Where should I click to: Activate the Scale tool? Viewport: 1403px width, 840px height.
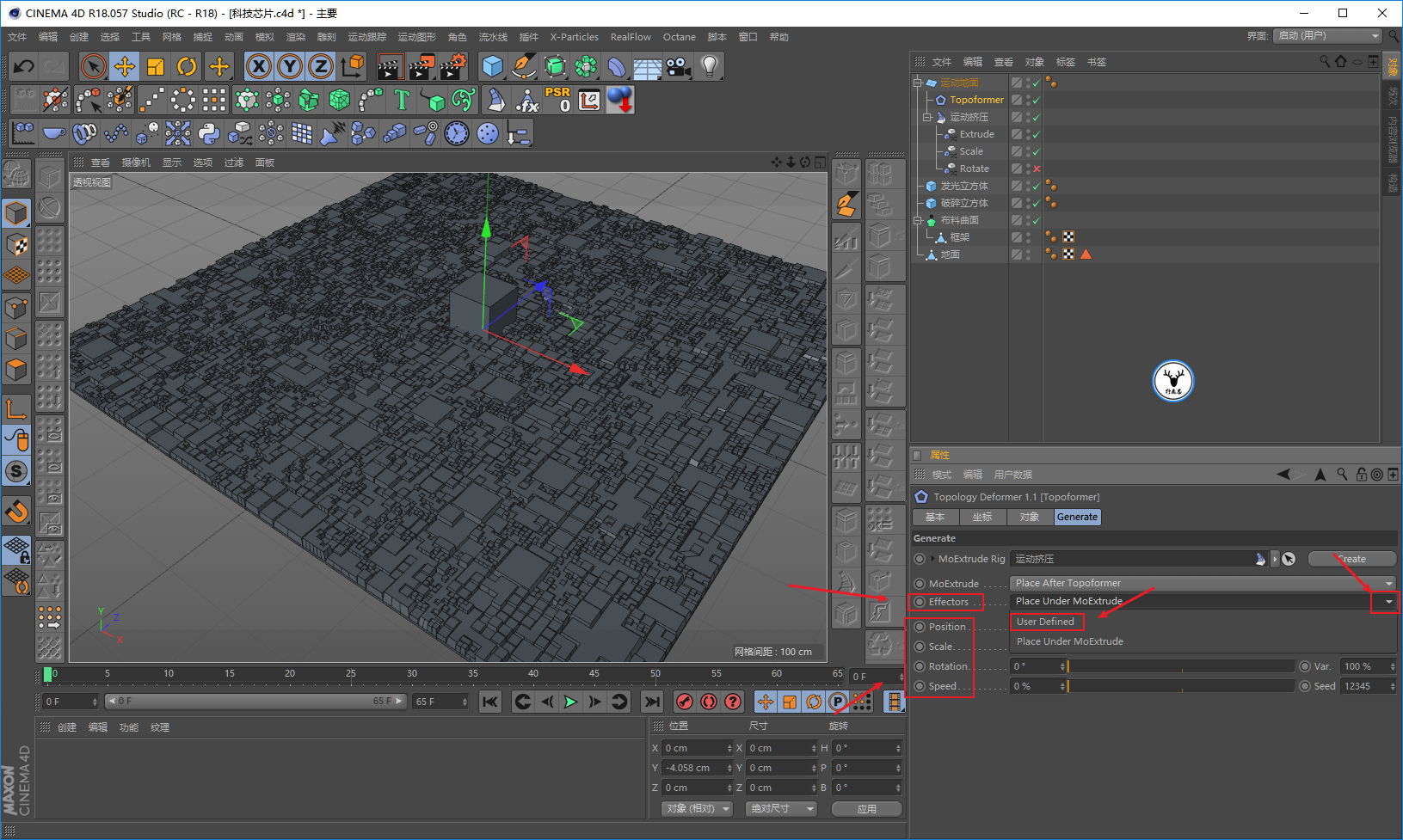point(156,66)
